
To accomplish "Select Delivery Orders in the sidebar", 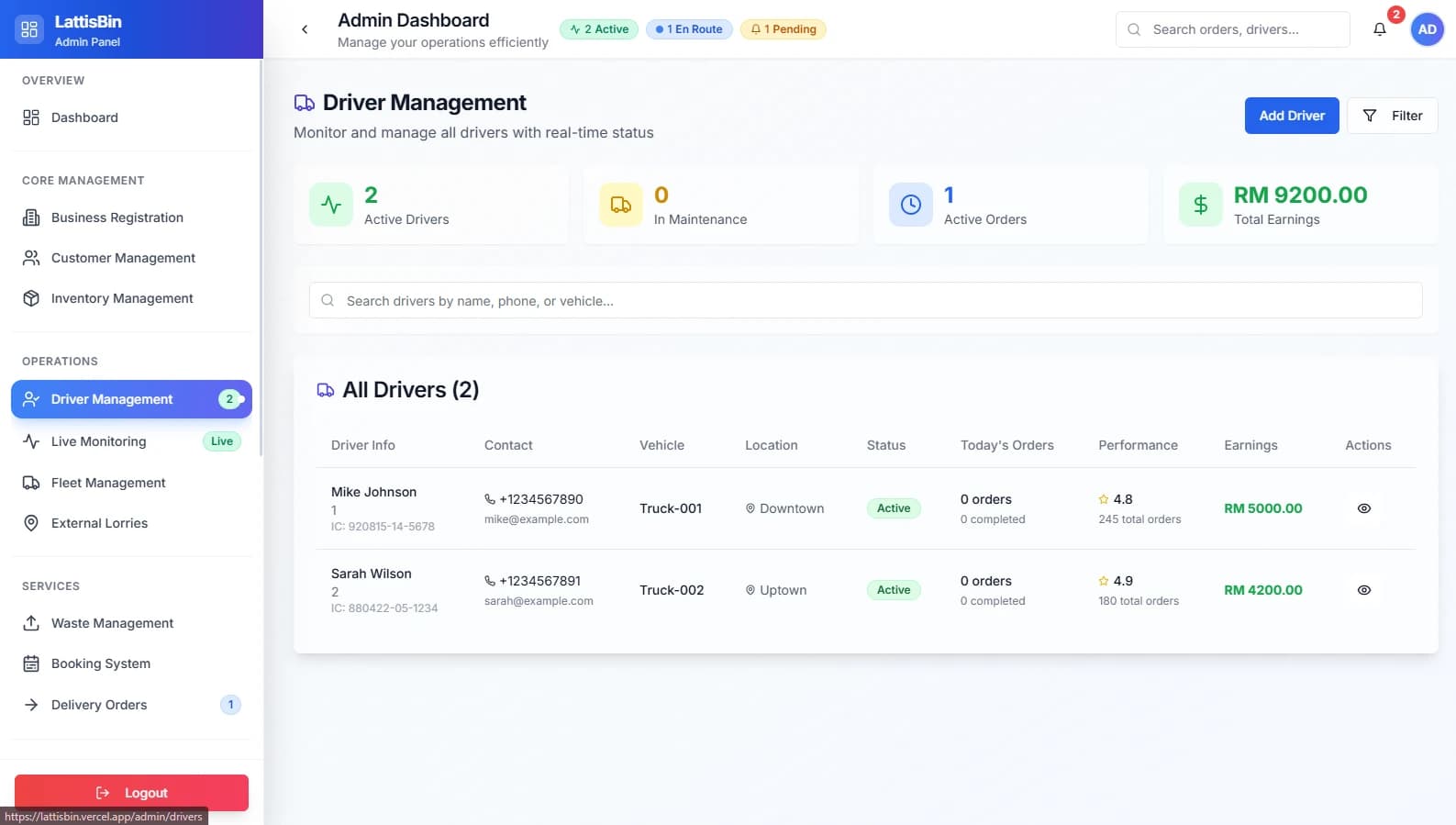I will (x=99, y=705).
